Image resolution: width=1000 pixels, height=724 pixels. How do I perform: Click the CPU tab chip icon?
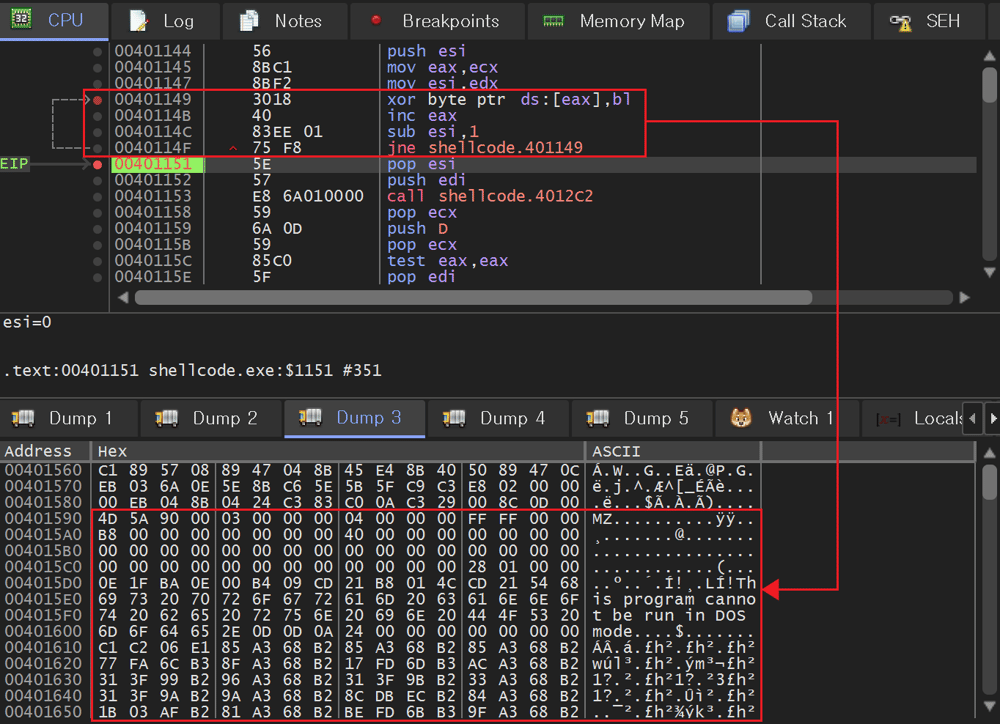coord(22,20)
